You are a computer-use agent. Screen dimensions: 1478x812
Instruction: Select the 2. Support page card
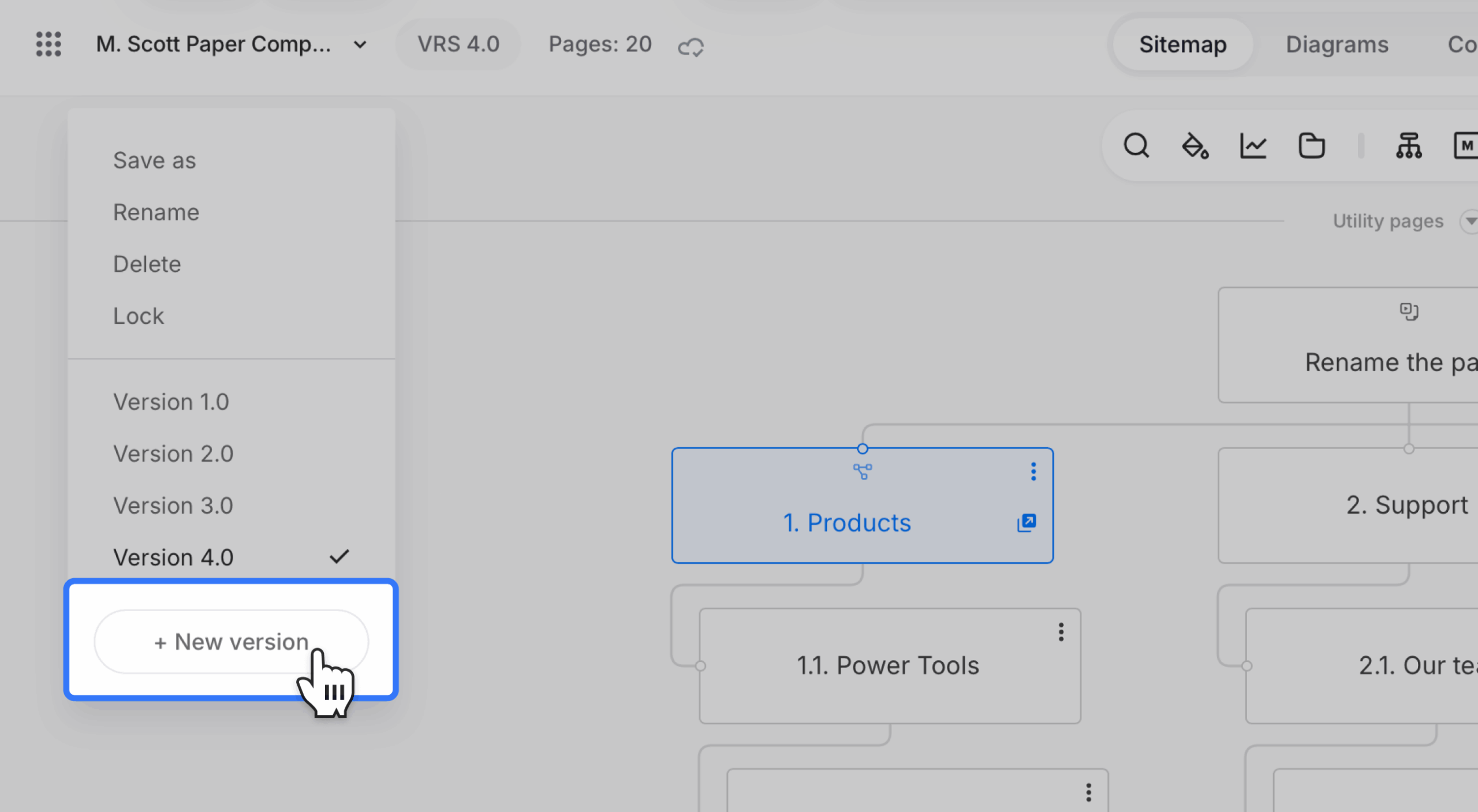click(x=1348, y=506)
